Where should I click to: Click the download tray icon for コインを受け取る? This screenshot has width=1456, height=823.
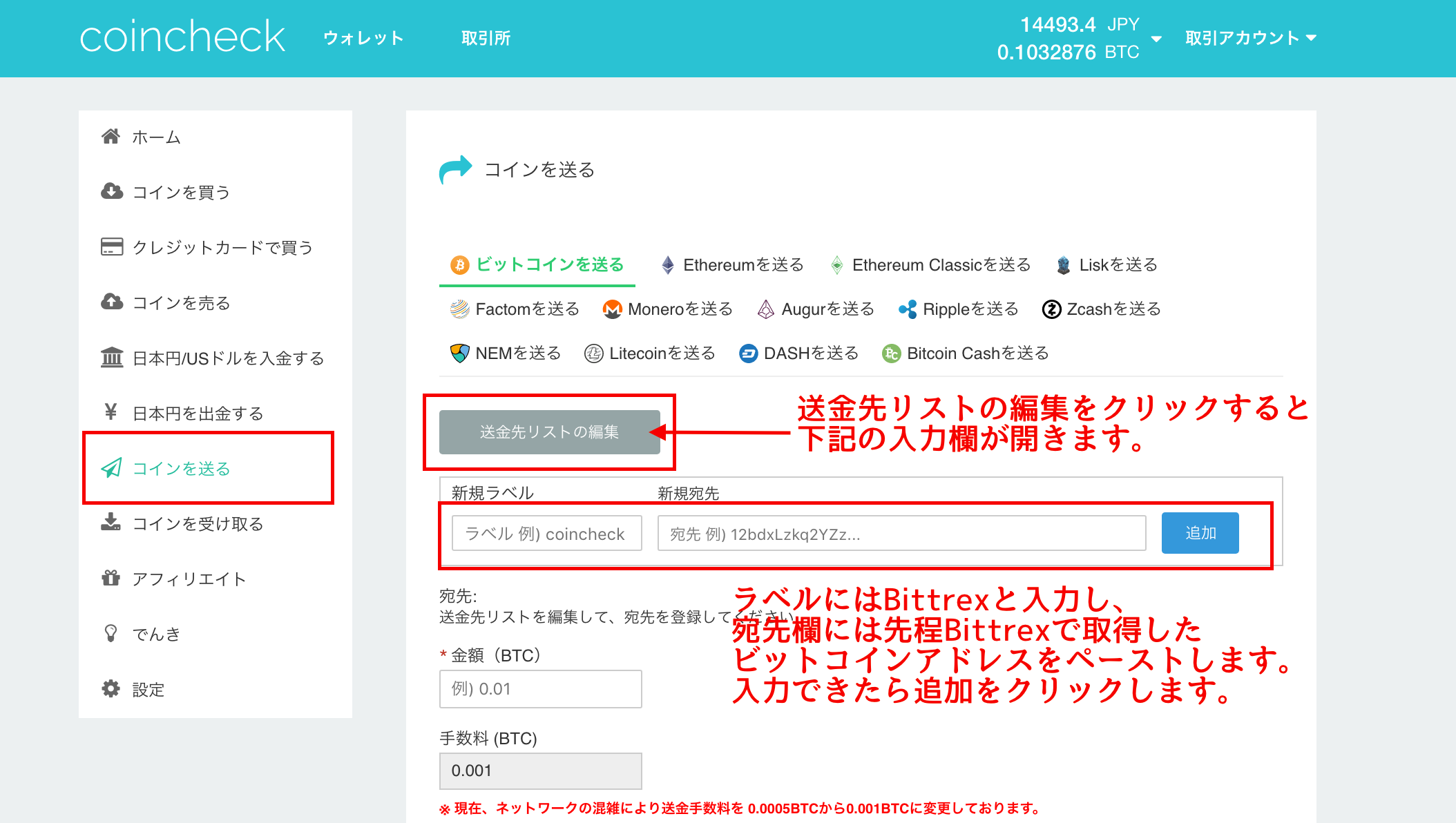111,522
